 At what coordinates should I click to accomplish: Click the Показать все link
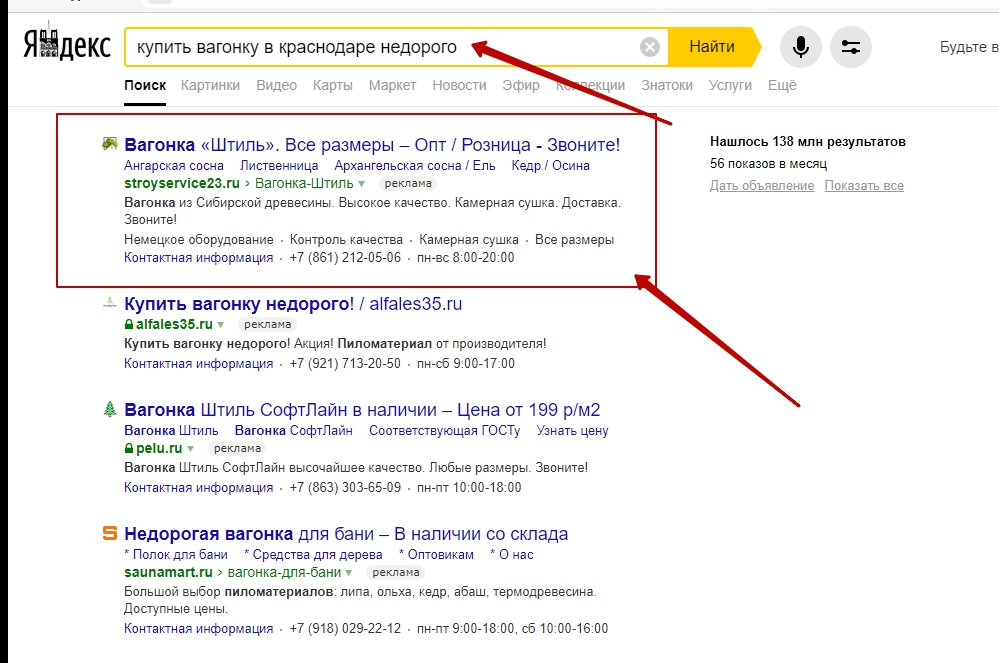864,186
